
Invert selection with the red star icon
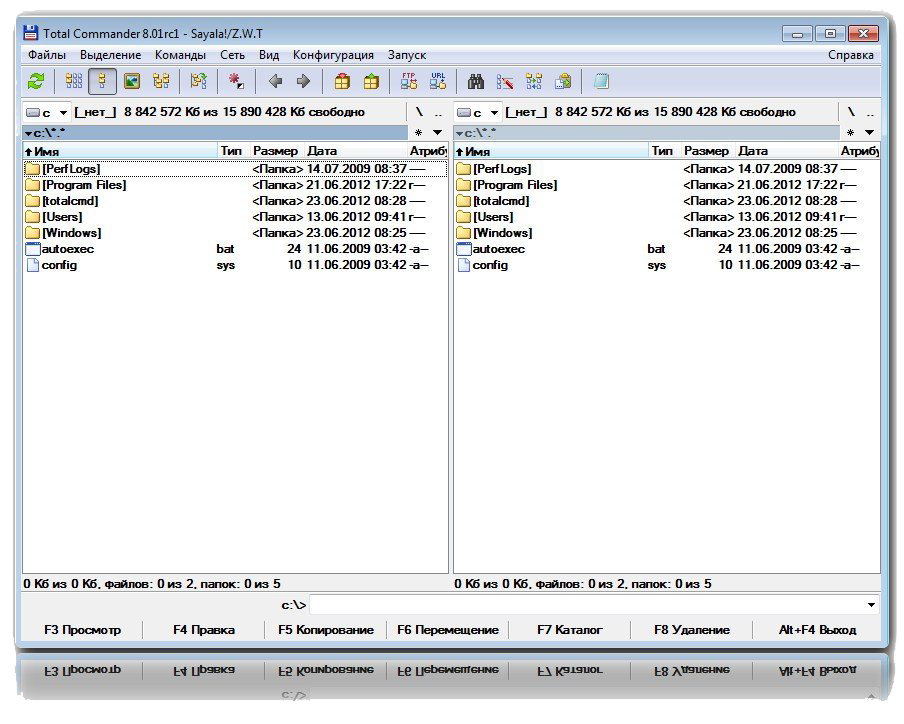coord(236,81)
